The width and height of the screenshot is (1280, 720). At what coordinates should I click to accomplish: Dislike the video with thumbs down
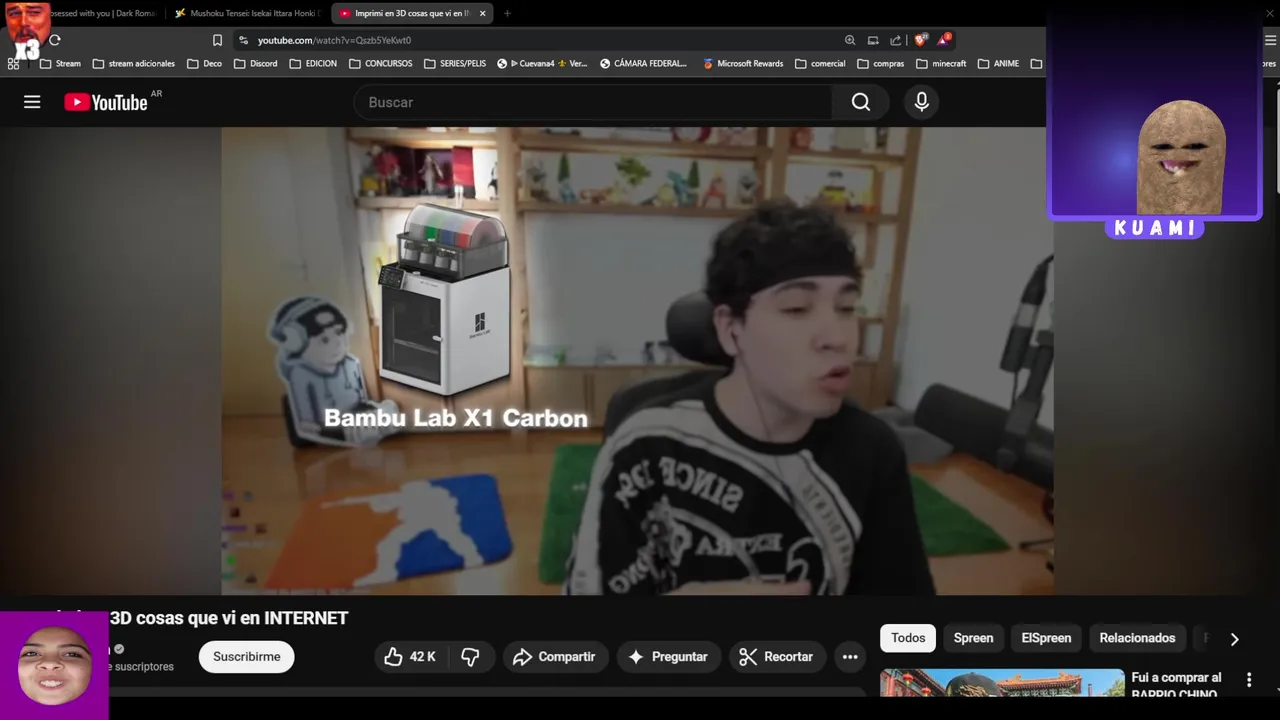(x=470, y=657)
